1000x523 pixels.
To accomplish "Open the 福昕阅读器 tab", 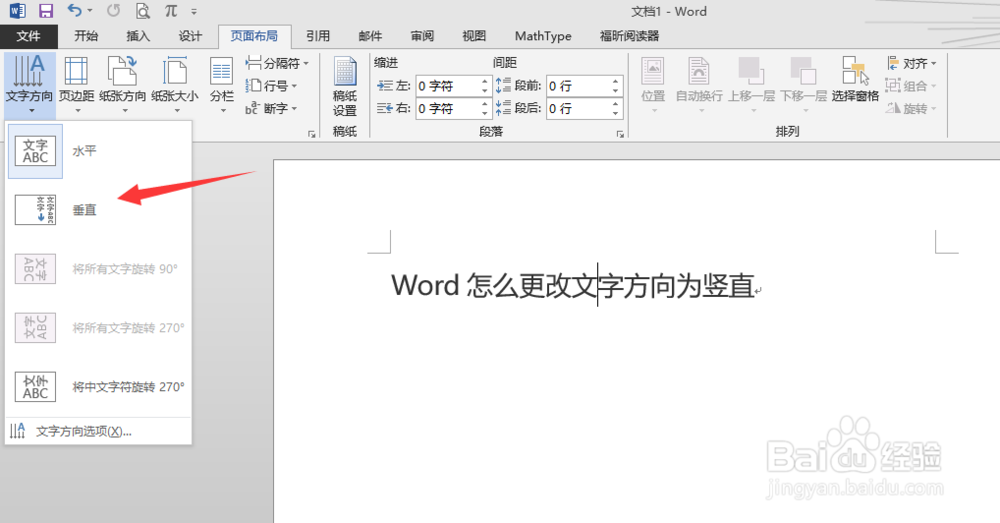I will pyautogui.click(x=629, y=36).
